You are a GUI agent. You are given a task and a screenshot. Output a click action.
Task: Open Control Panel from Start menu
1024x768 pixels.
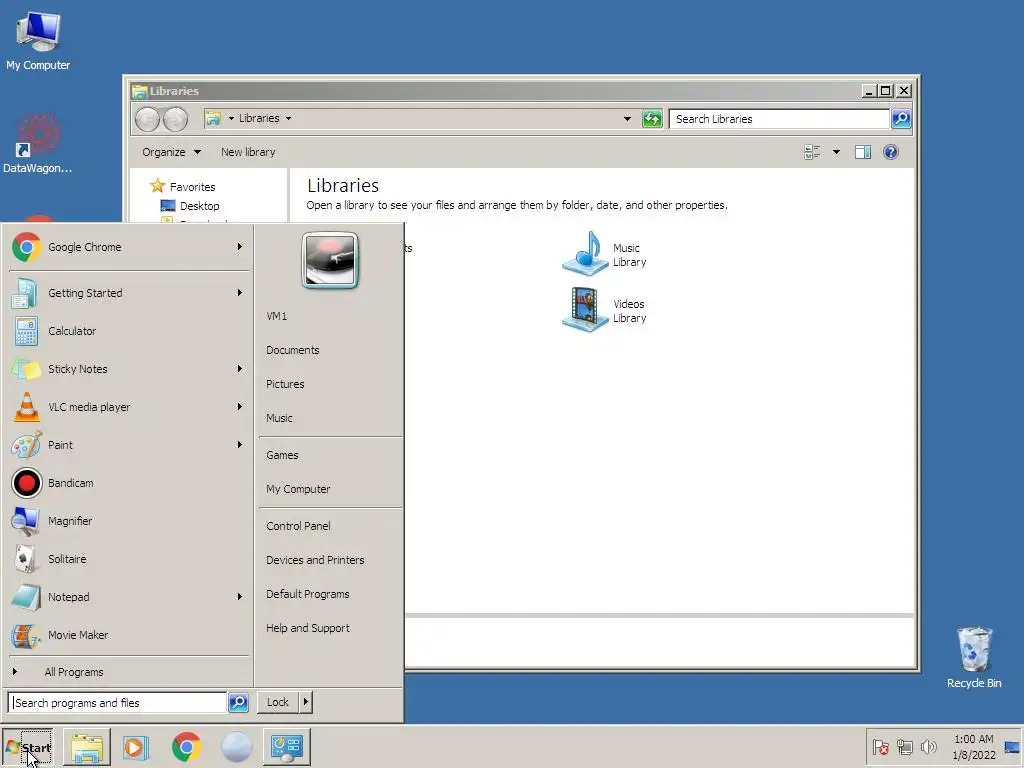tap(330, 526)
